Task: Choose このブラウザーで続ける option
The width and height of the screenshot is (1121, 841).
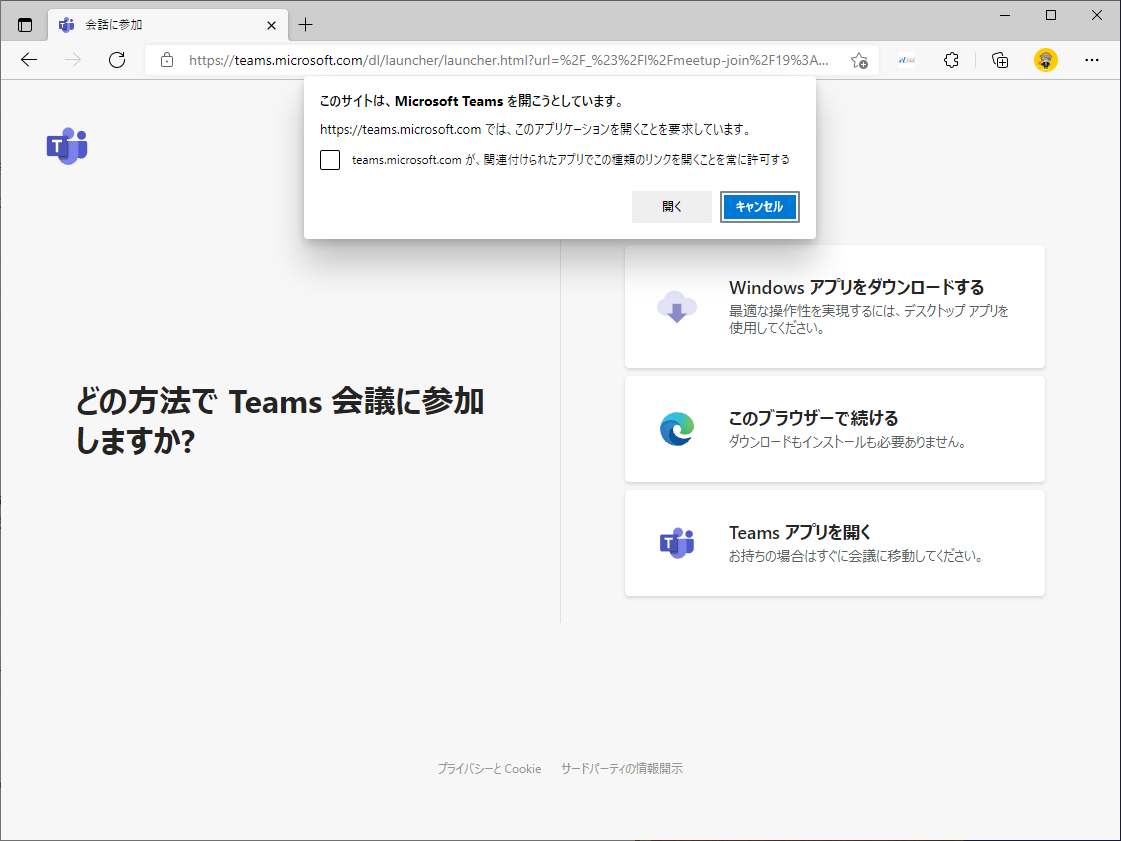Action: (x=834, y=429)
